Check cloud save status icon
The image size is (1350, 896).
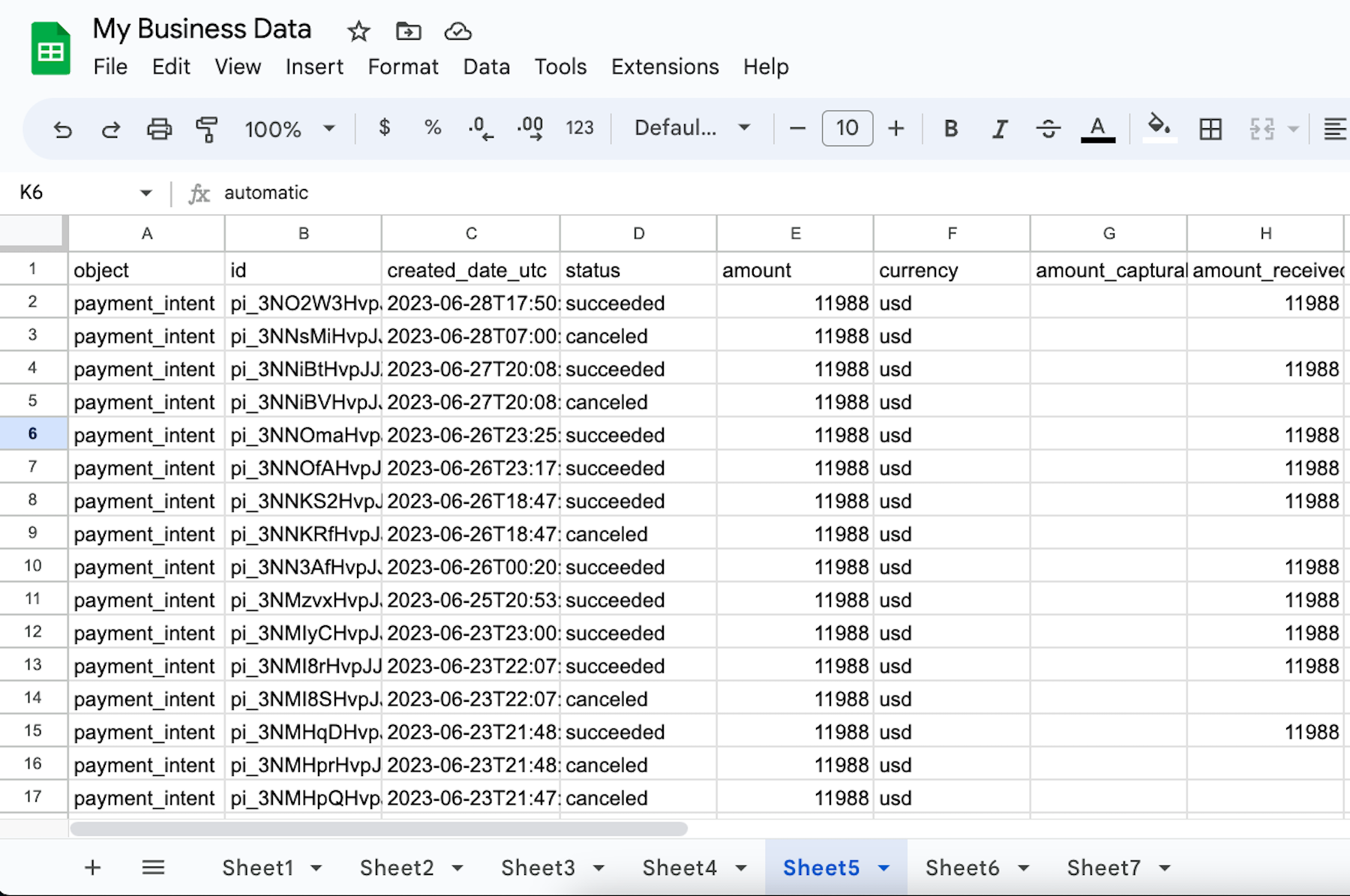point(457,31)
